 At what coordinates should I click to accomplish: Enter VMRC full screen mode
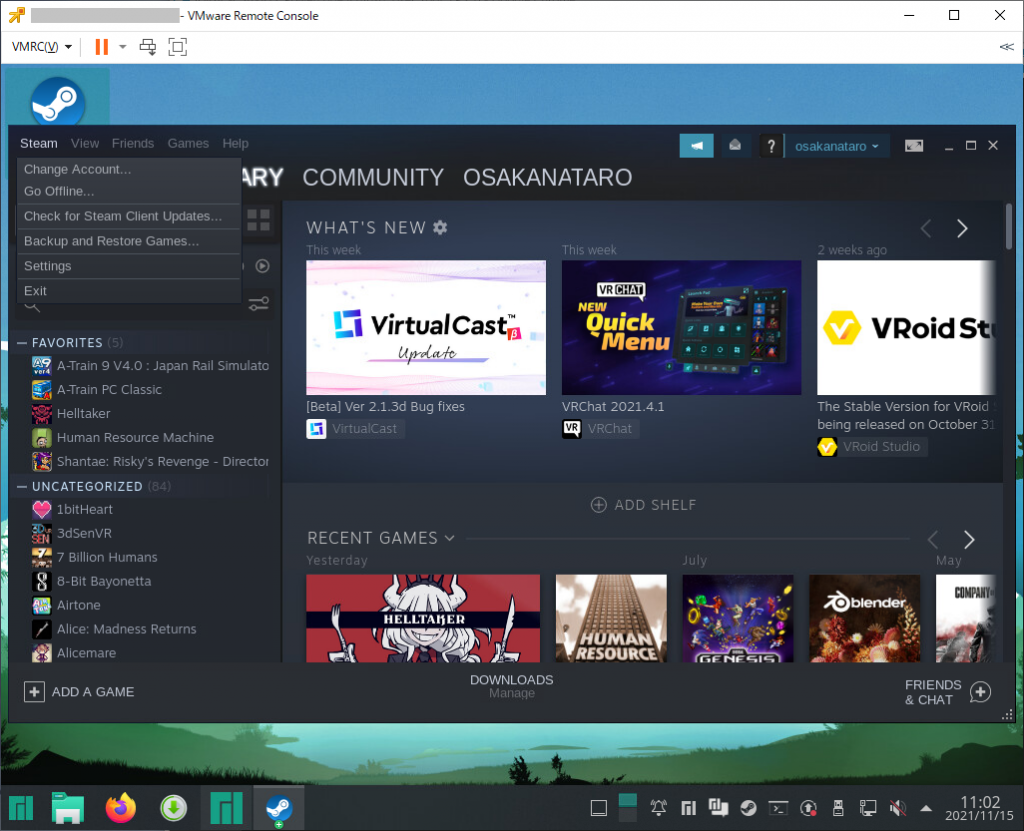tap(178, 46)
